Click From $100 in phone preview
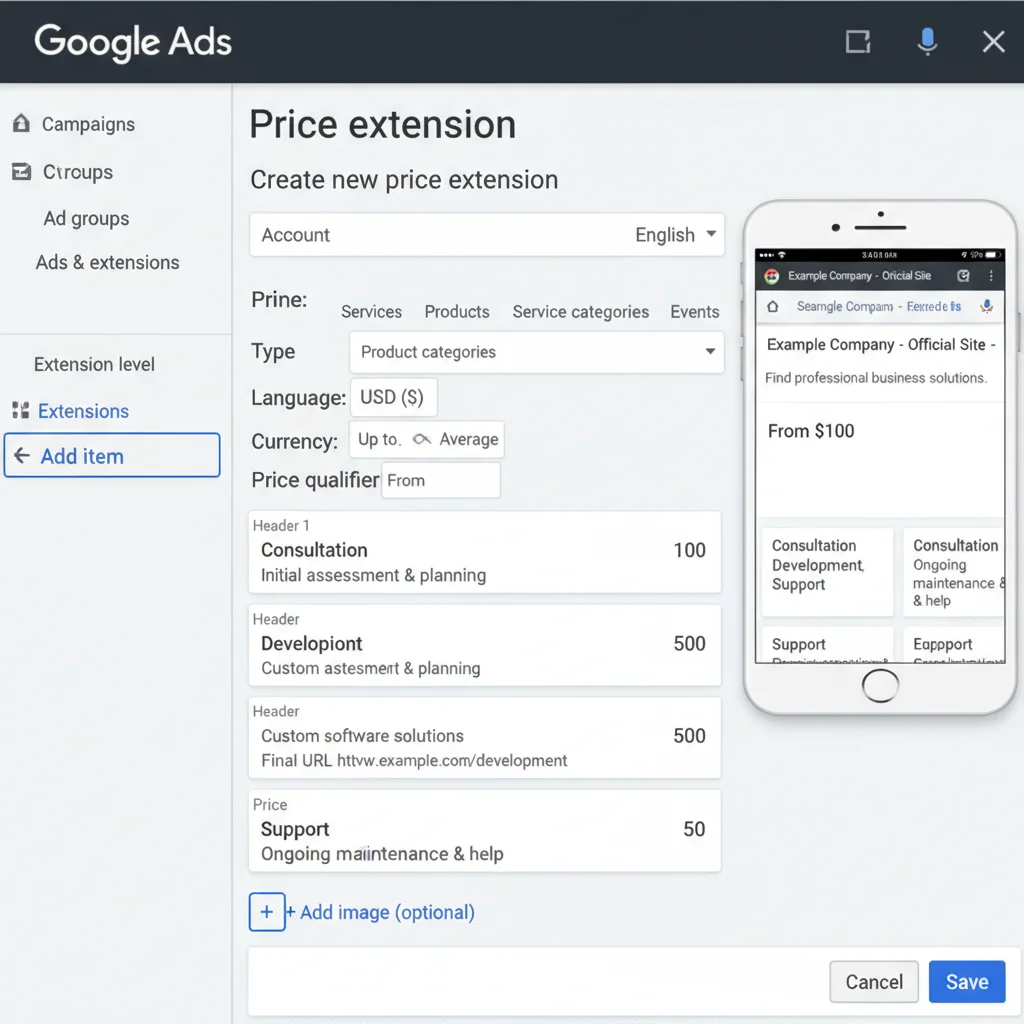 pos(810,431)
